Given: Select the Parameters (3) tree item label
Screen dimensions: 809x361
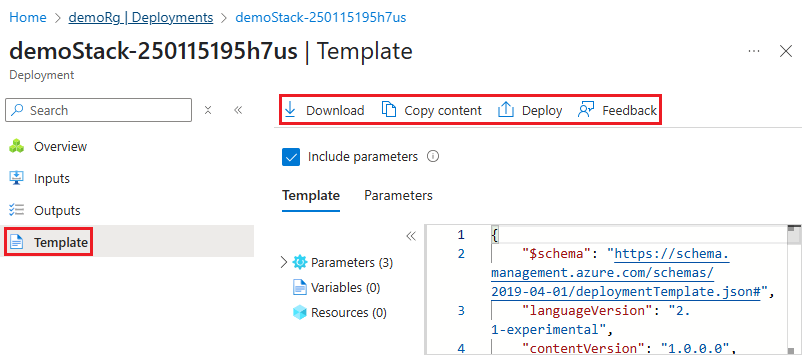Looking at the screenshot, I should pos(352,262).
